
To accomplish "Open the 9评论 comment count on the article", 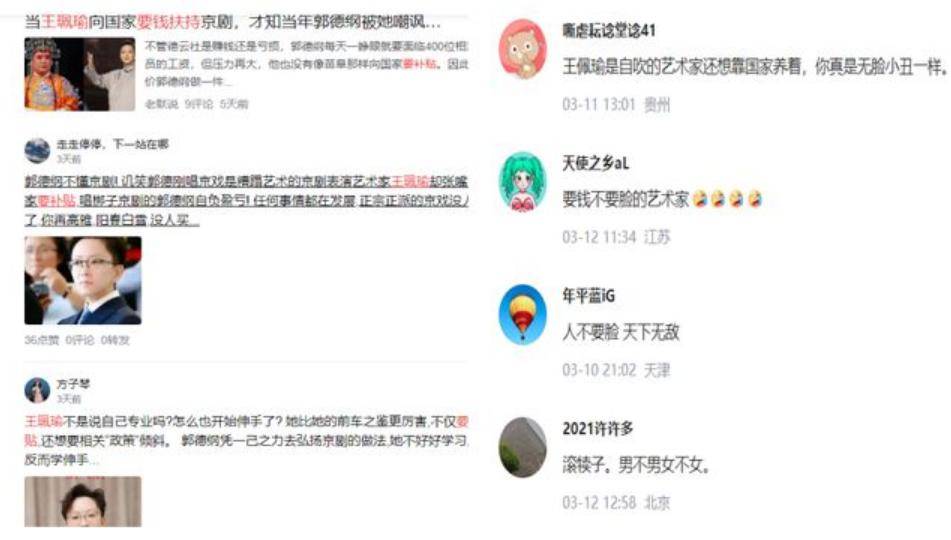I will (199, 104).
